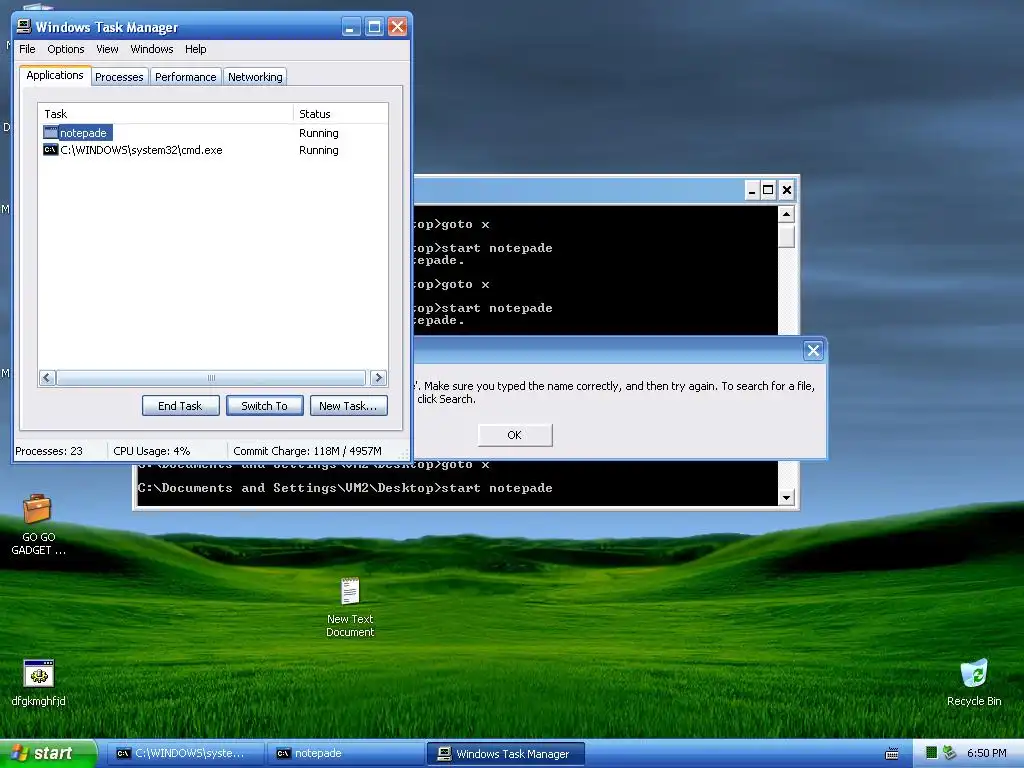1024x768 pixels.
Task: Select the New Text Document desktop icon
Action: click(x=350, y=607)
